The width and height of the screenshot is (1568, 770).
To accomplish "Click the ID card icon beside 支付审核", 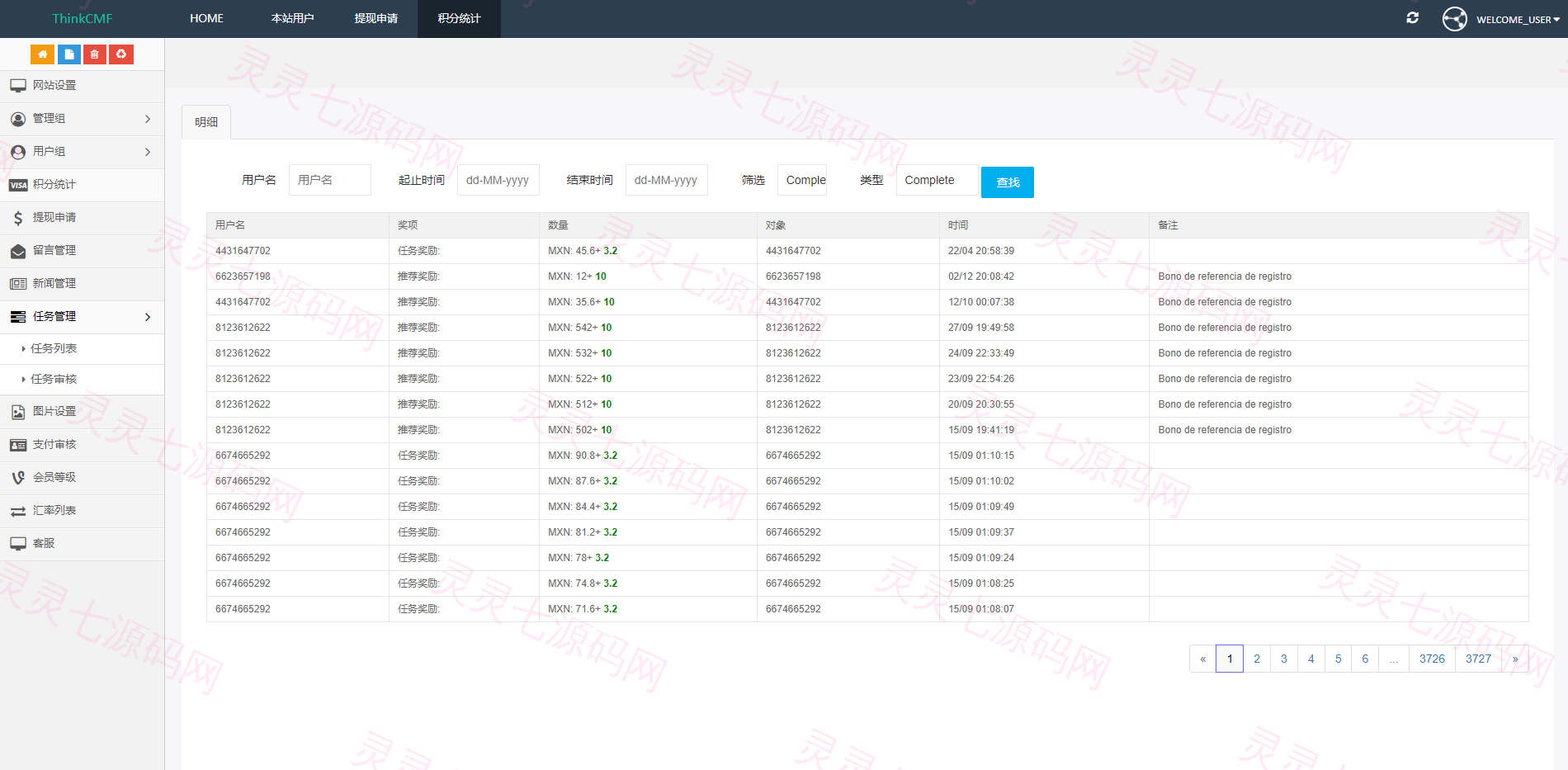I will click(x=18, y=445).
